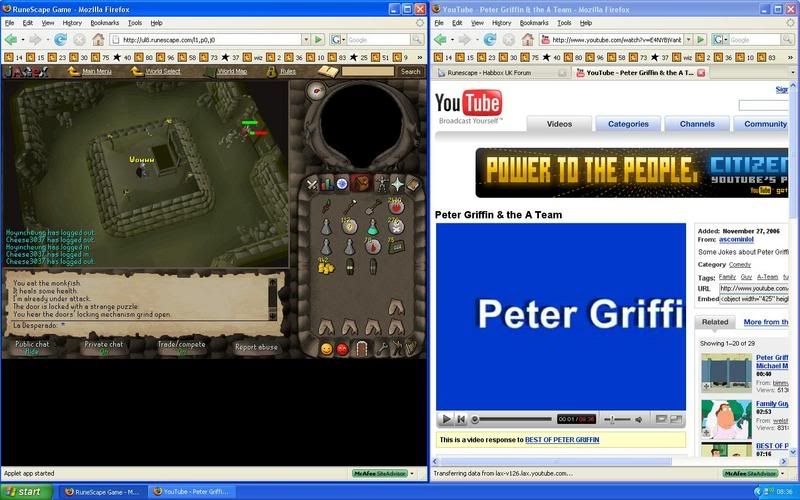Select YouTube Channels tab
Image resolution: width=800 pixels, height=500 pixels.
click(x=697, y=124)
